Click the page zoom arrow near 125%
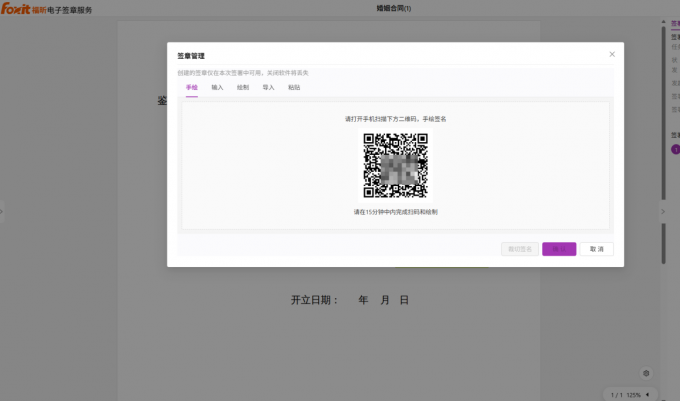Viewport: 680px width, 401px height. pyautogui.click(x=647, y=394)
